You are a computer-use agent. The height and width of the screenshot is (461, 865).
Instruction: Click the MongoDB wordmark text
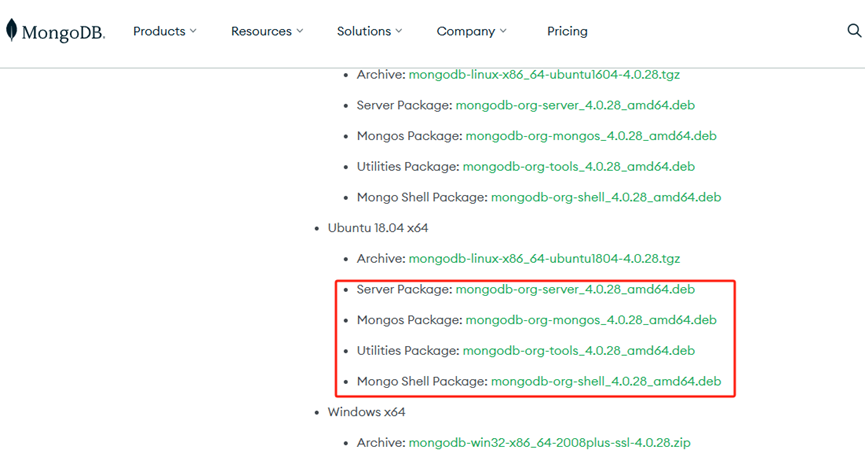coord(63,33)
